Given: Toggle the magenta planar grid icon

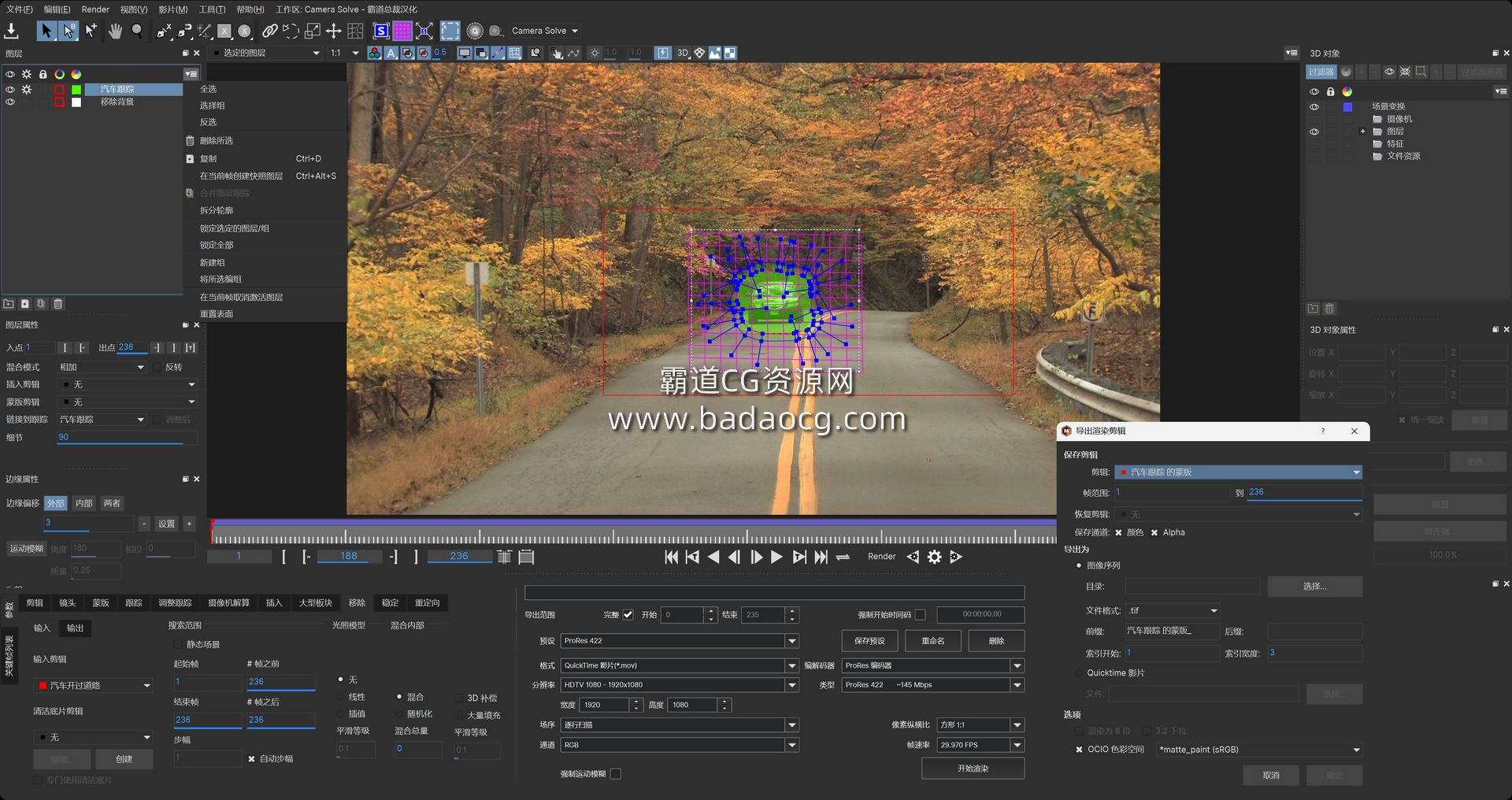Looking at the screenshot, I should [402, 31].
